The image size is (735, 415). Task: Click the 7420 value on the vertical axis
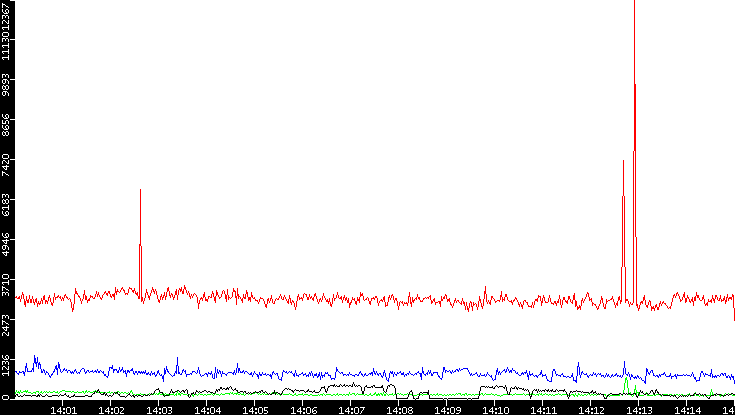5,165
